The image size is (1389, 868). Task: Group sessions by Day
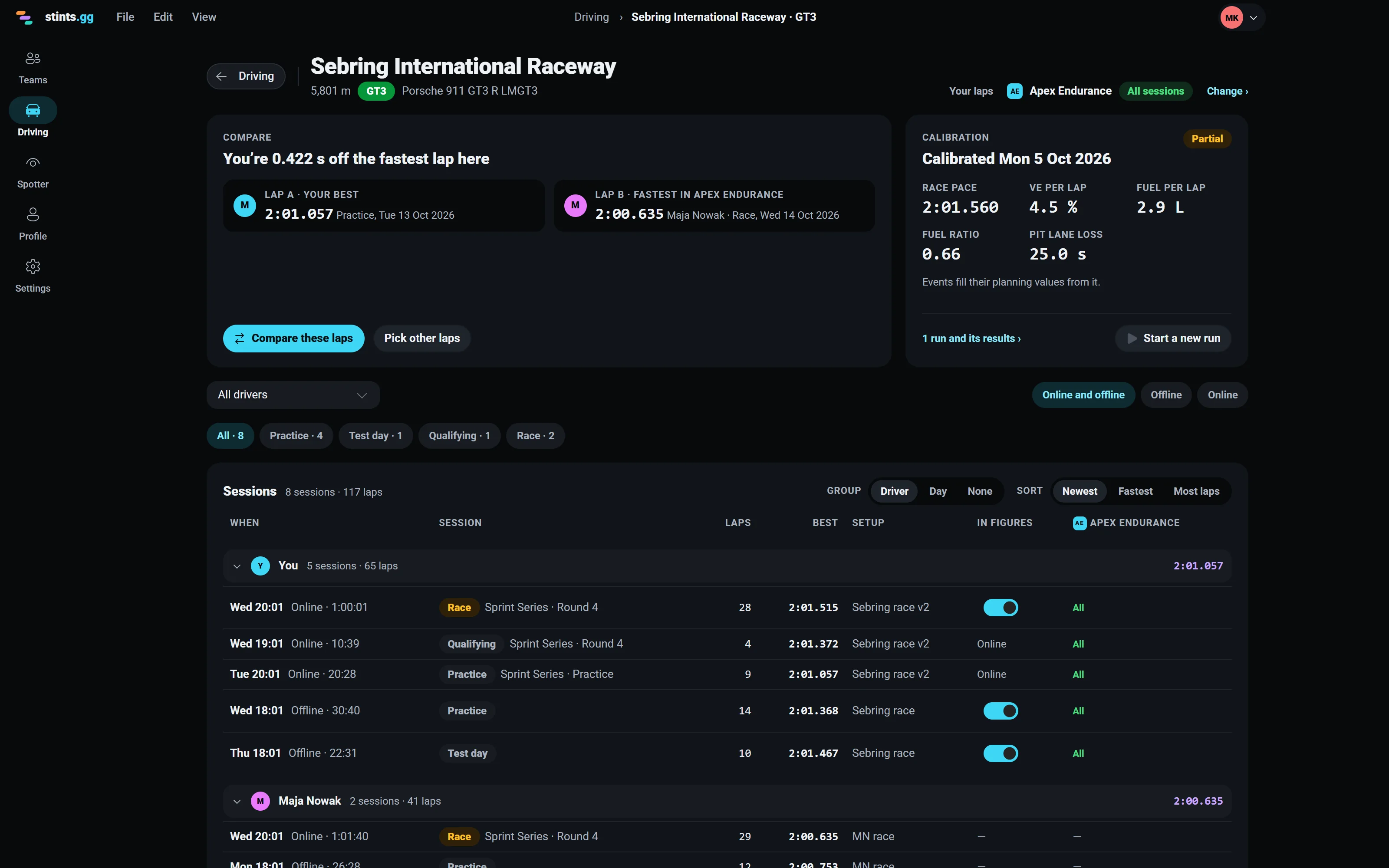coord(938,491)
